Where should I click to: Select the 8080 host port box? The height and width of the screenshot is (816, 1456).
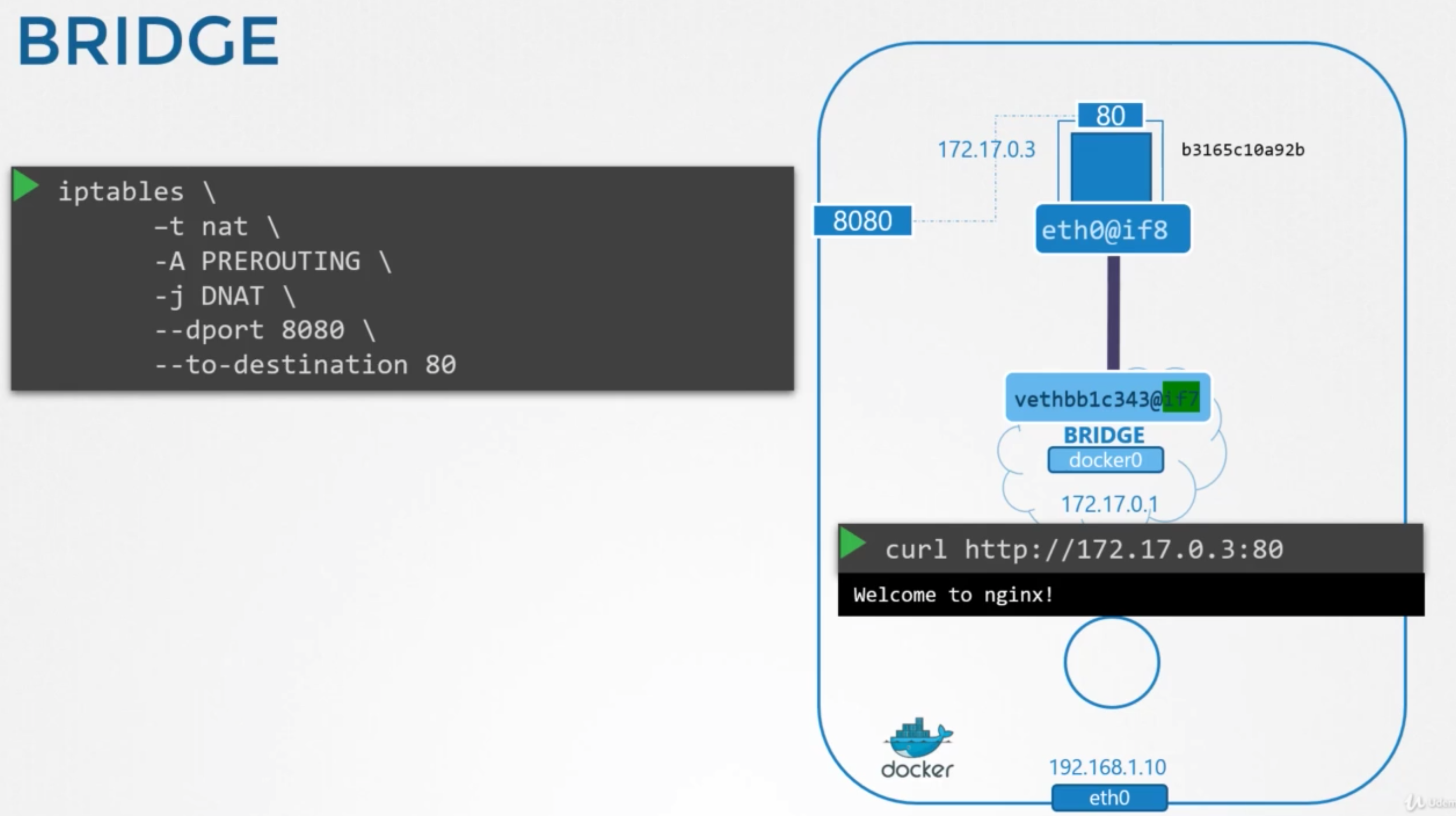[862, 221]
